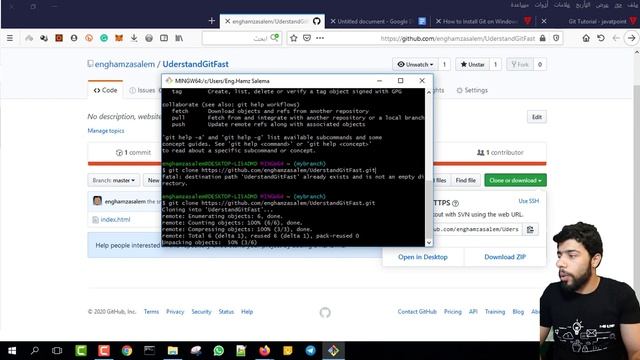Open the Unwatch dropdown on GitHub
The image size is (640, 360).
click(x=415, y=64)
